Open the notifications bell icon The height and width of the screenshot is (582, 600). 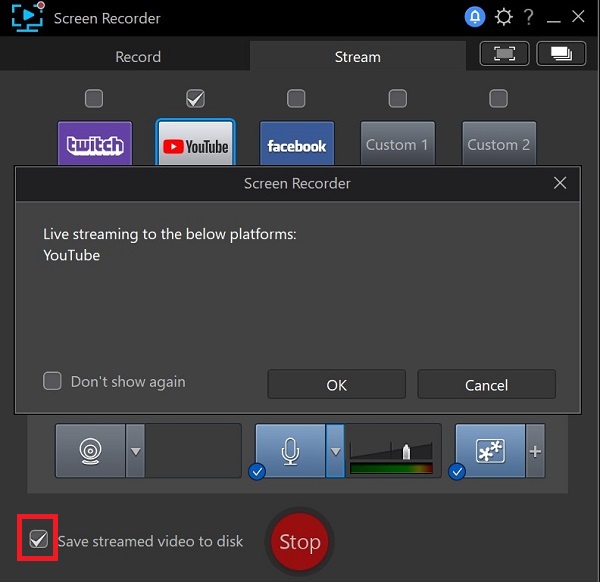point(475,17)
